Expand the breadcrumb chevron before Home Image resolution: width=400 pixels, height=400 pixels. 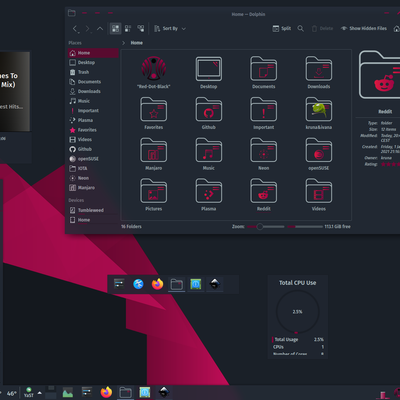[124, 43]
